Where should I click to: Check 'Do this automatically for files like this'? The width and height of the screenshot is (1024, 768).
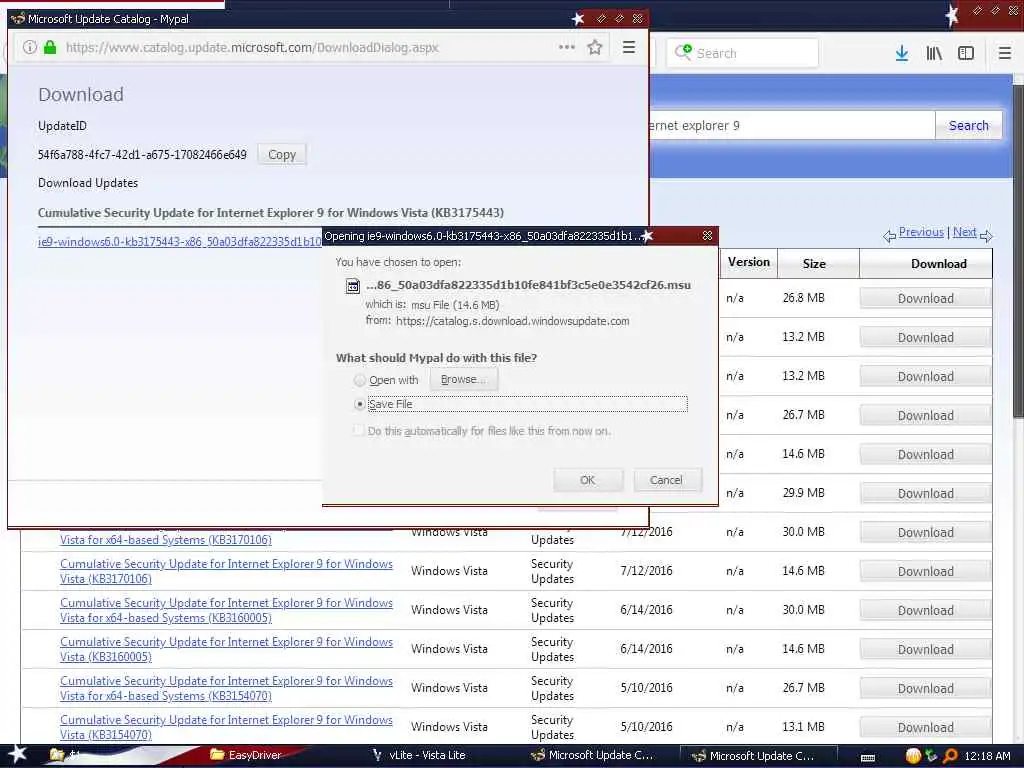pyautogui.click(x=359, y=430)
